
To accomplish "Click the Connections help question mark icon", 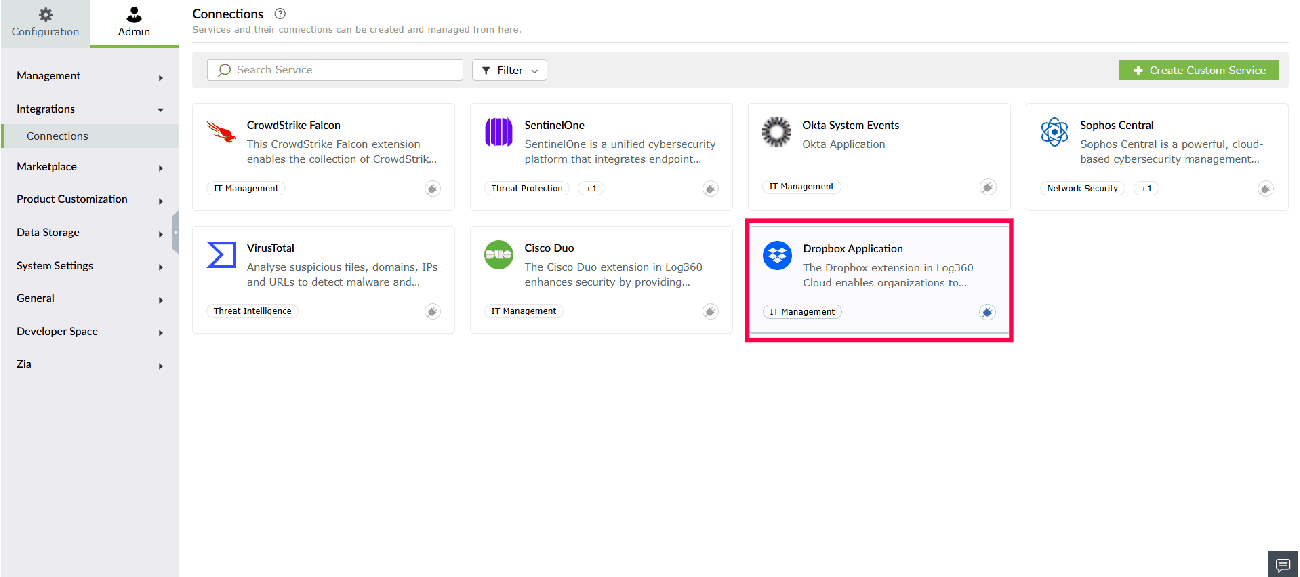I will (280, 14).
